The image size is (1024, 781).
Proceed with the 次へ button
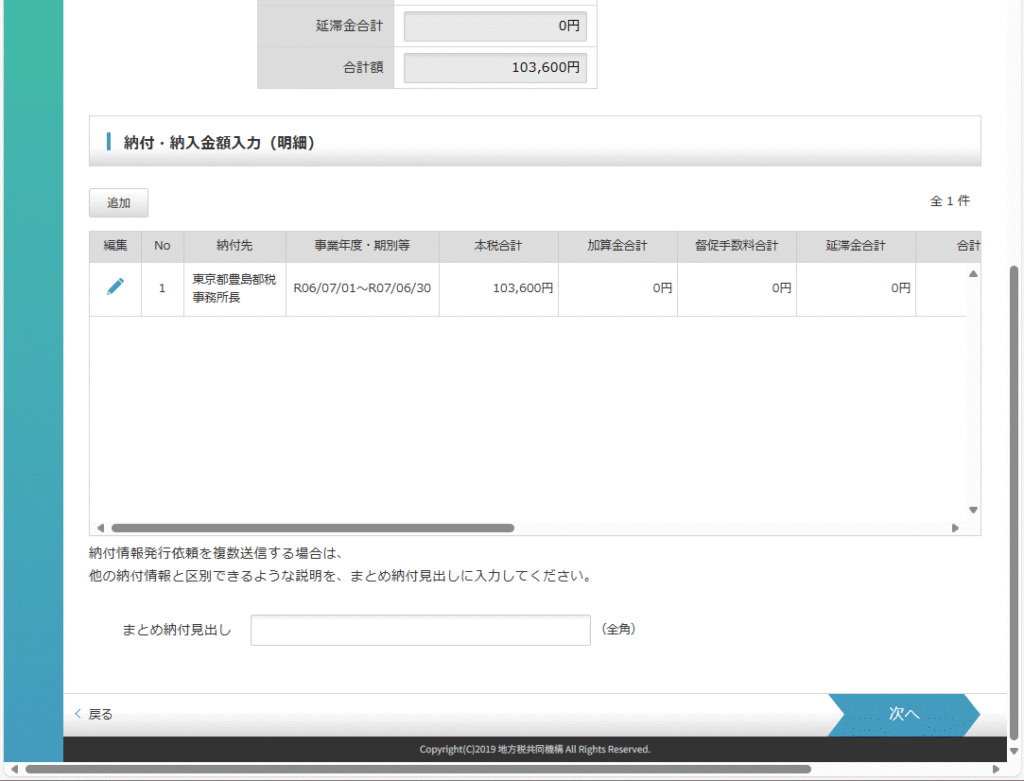point(903,714)
